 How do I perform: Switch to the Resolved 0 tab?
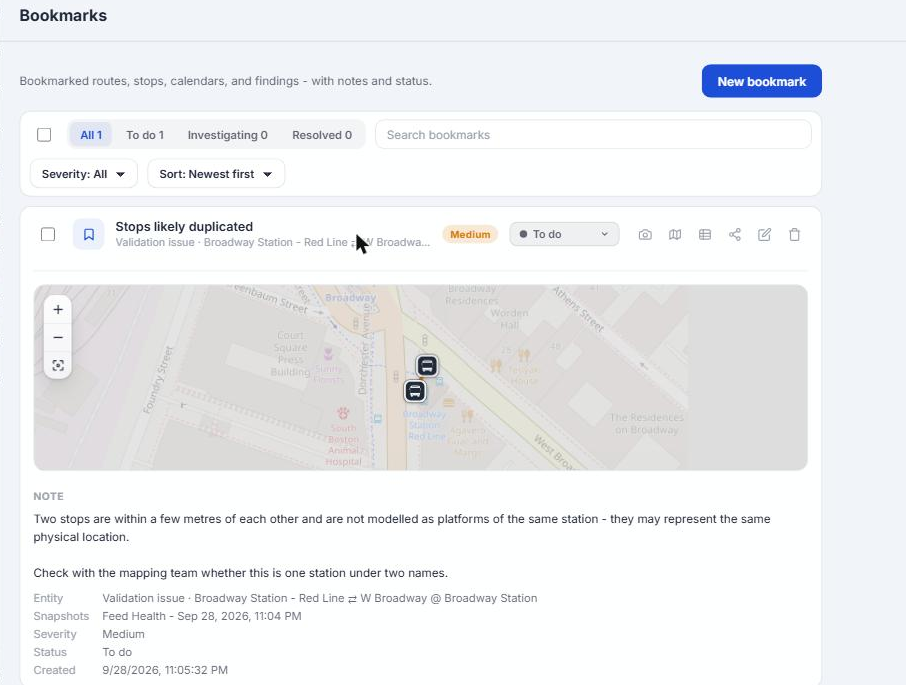click(x=322, y=135)
